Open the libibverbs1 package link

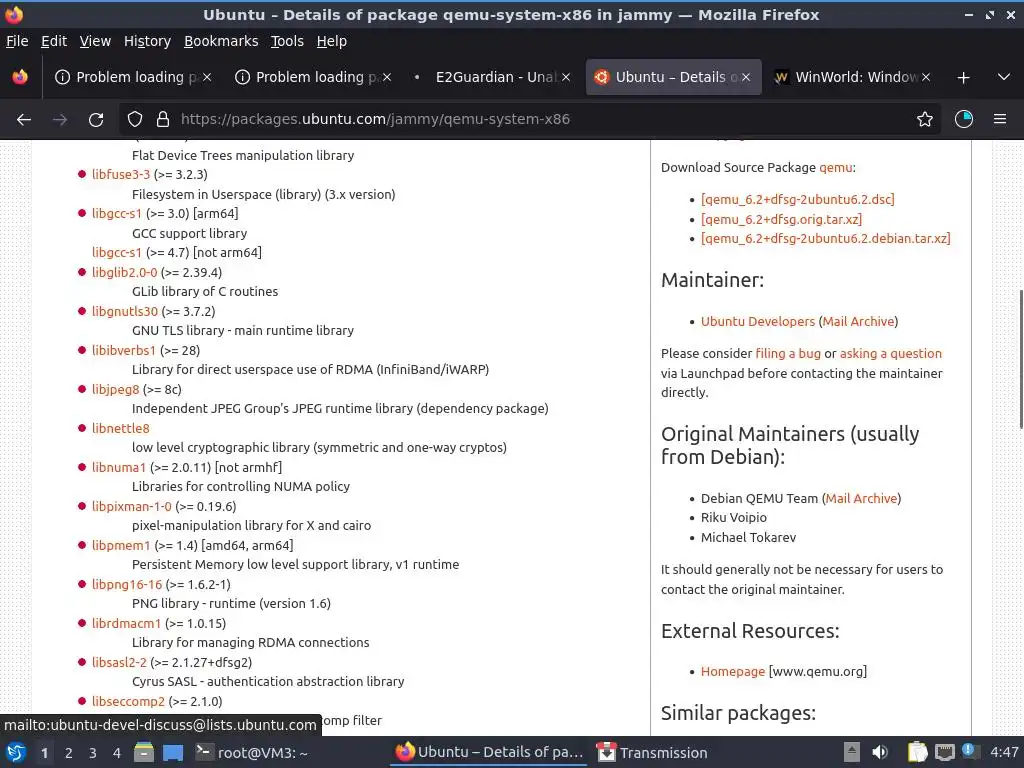tap(124, 351)
